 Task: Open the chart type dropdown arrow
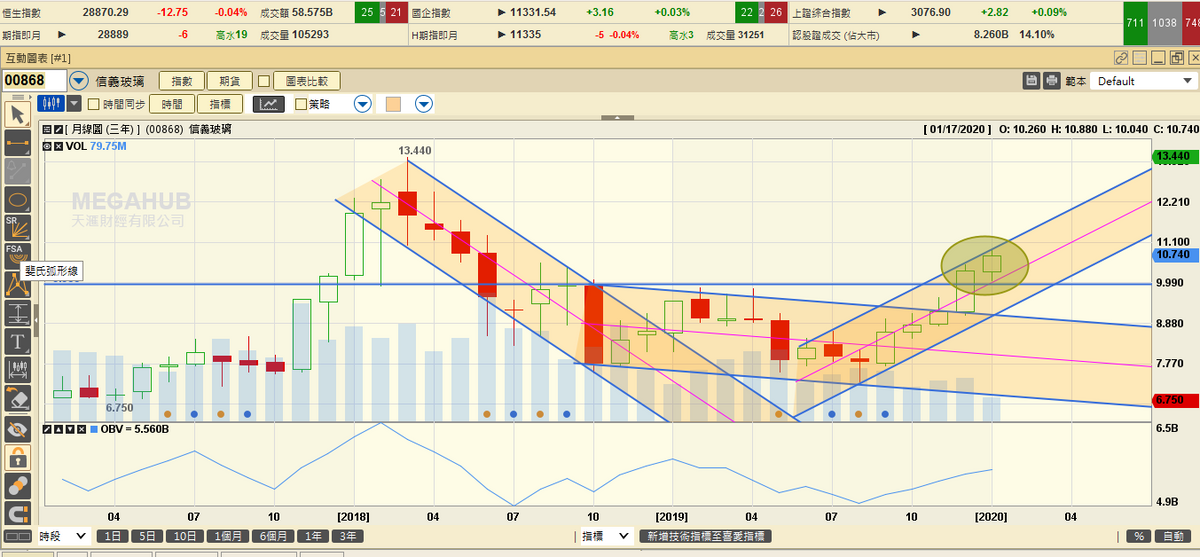(75, 103)
